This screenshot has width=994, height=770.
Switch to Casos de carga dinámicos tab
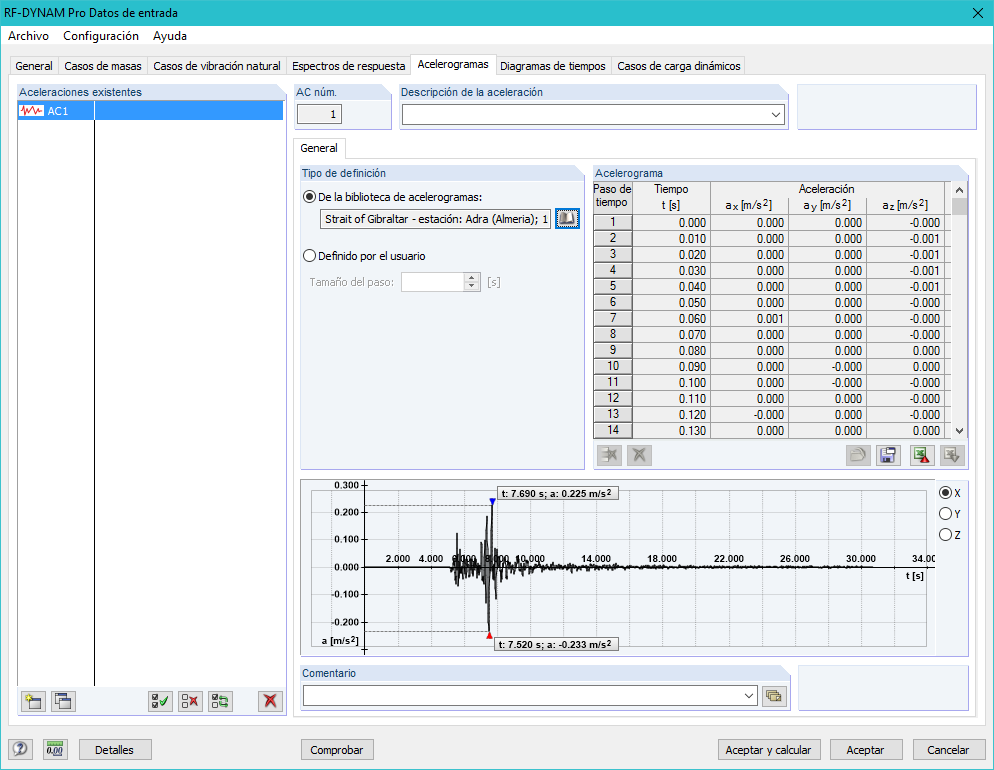tap(679, 66)
